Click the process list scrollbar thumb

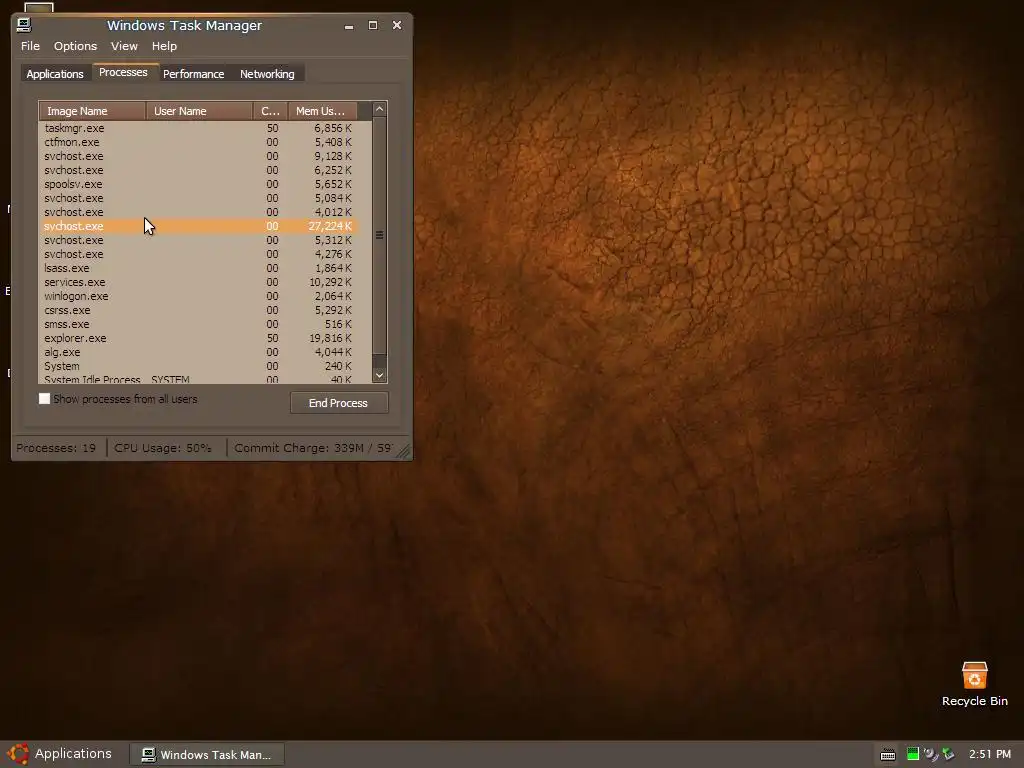tap(379, 235)
